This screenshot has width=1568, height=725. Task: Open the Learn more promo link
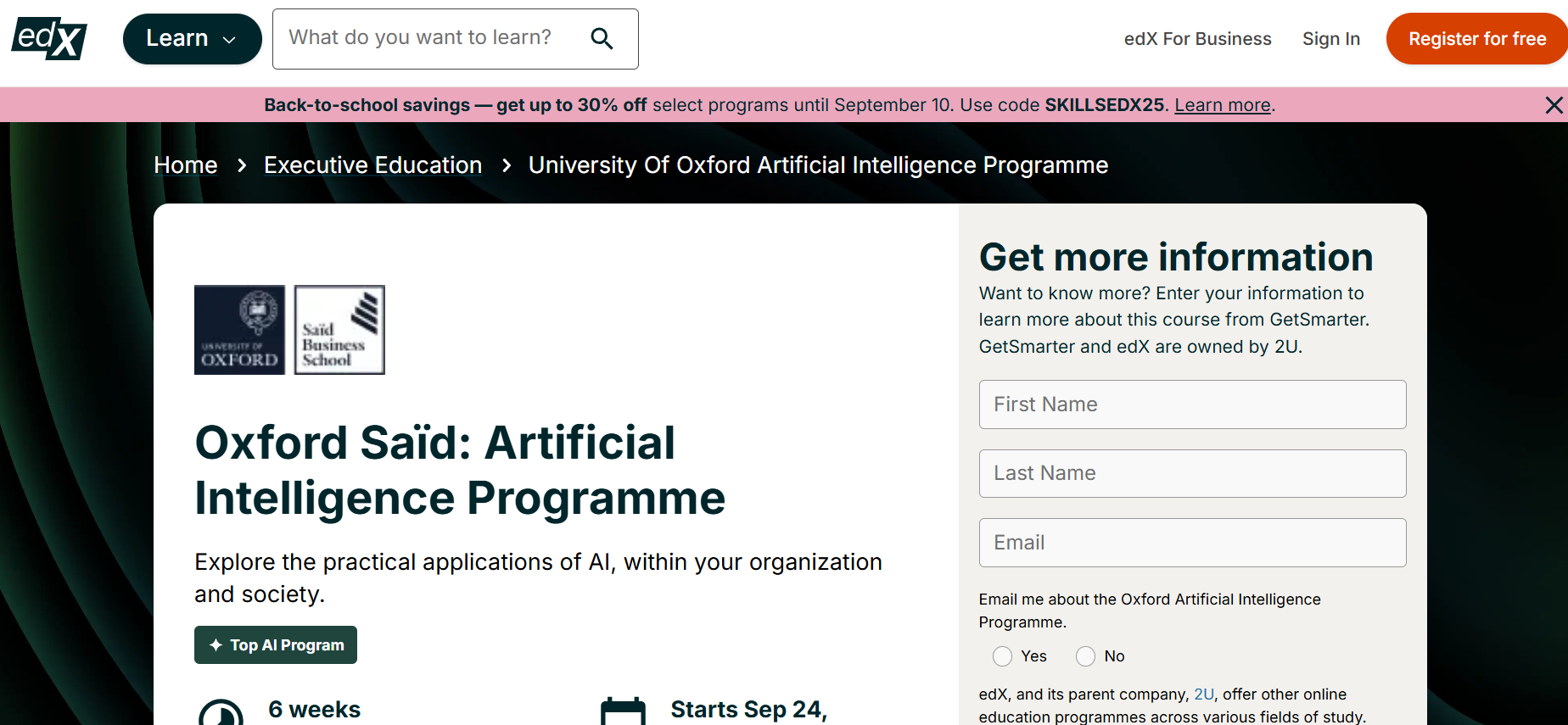[1222, 105]
